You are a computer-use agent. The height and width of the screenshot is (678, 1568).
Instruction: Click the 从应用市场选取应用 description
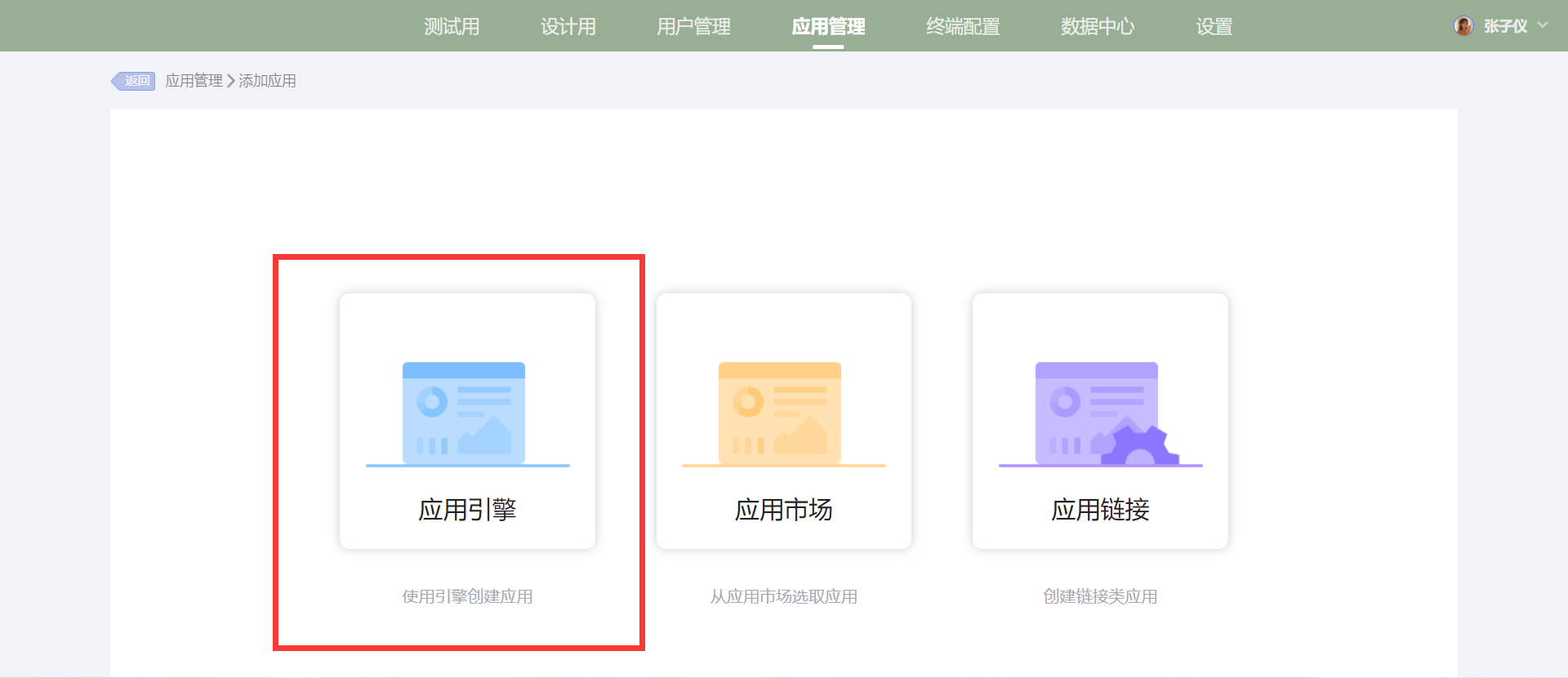783,596
